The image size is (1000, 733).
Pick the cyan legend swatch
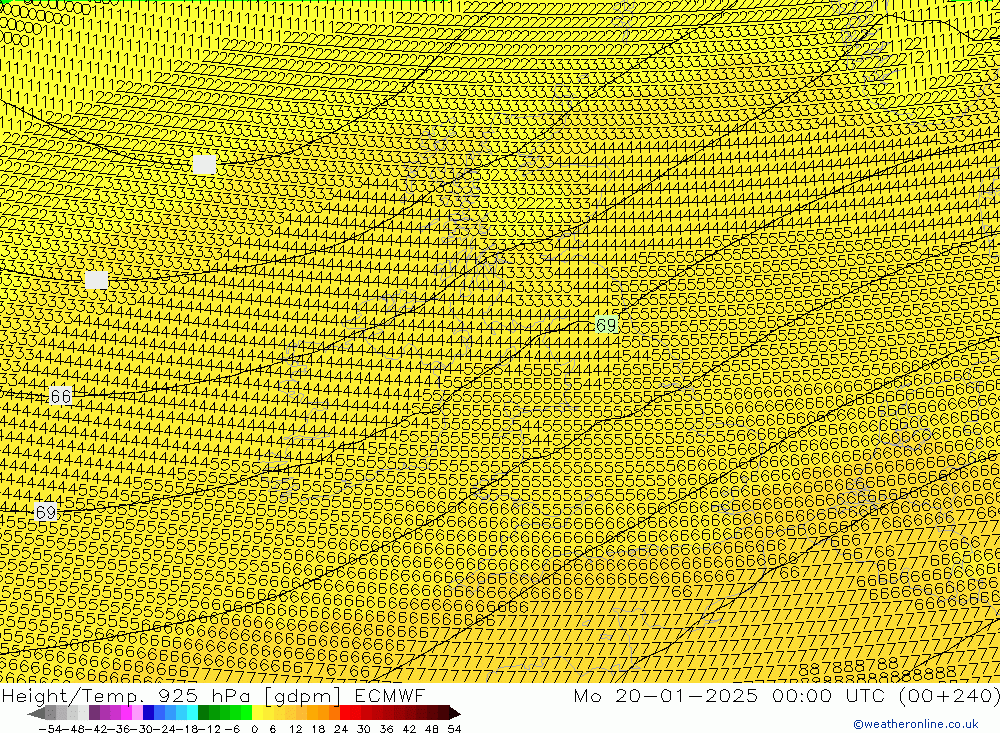(192, 713)
